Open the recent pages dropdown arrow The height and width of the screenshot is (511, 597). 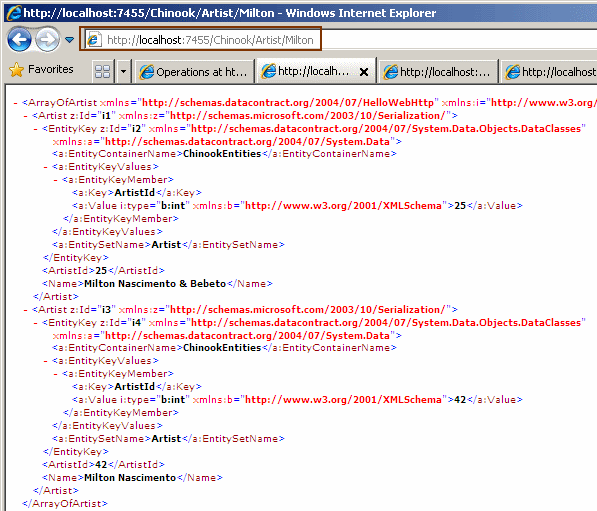(69, 39)
